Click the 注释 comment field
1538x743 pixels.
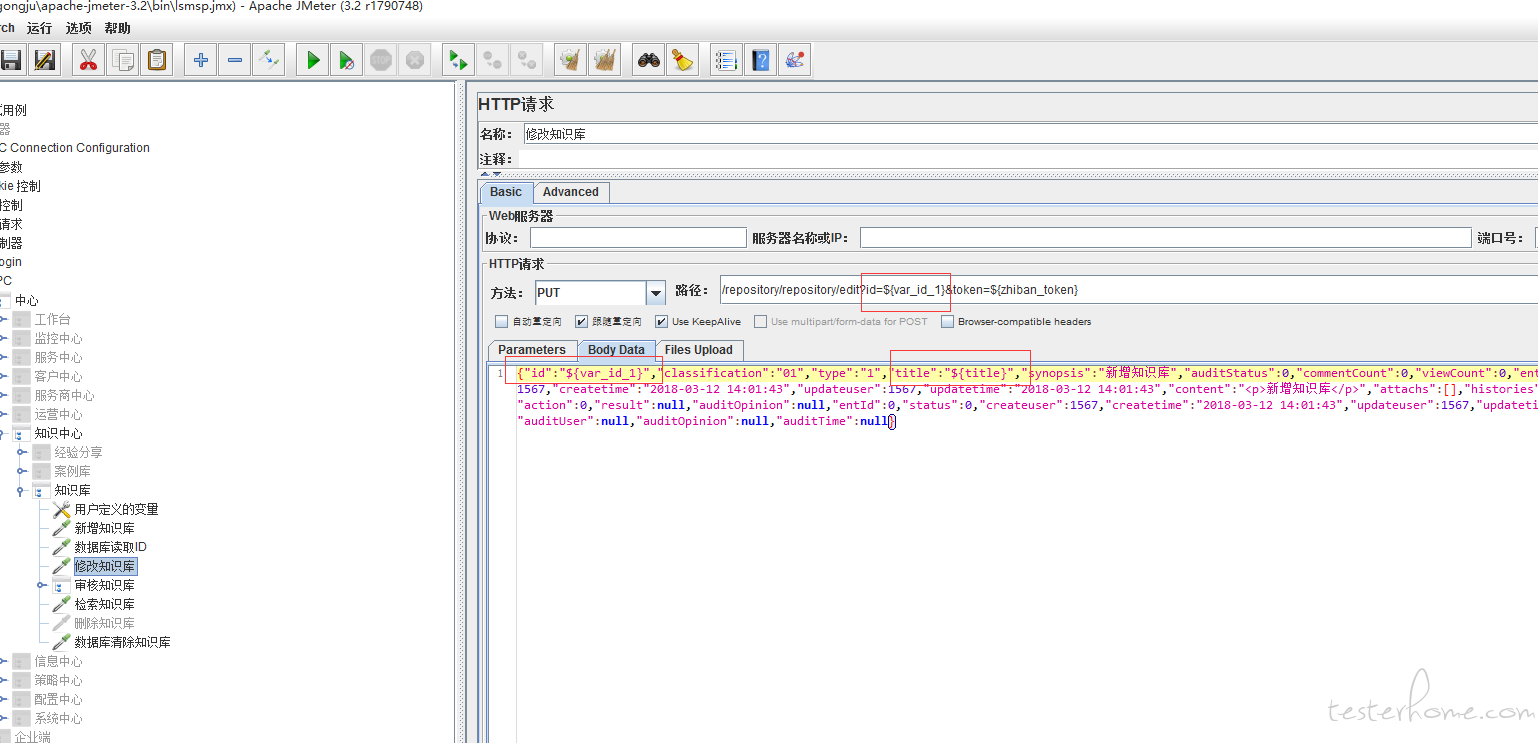point(1030,159)
